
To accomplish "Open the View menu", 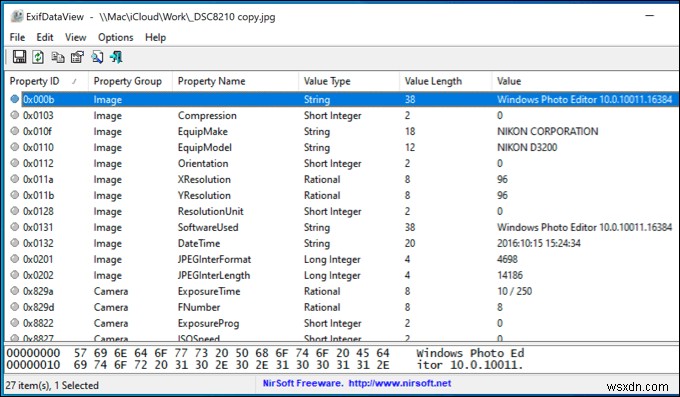I will (75, 37).
